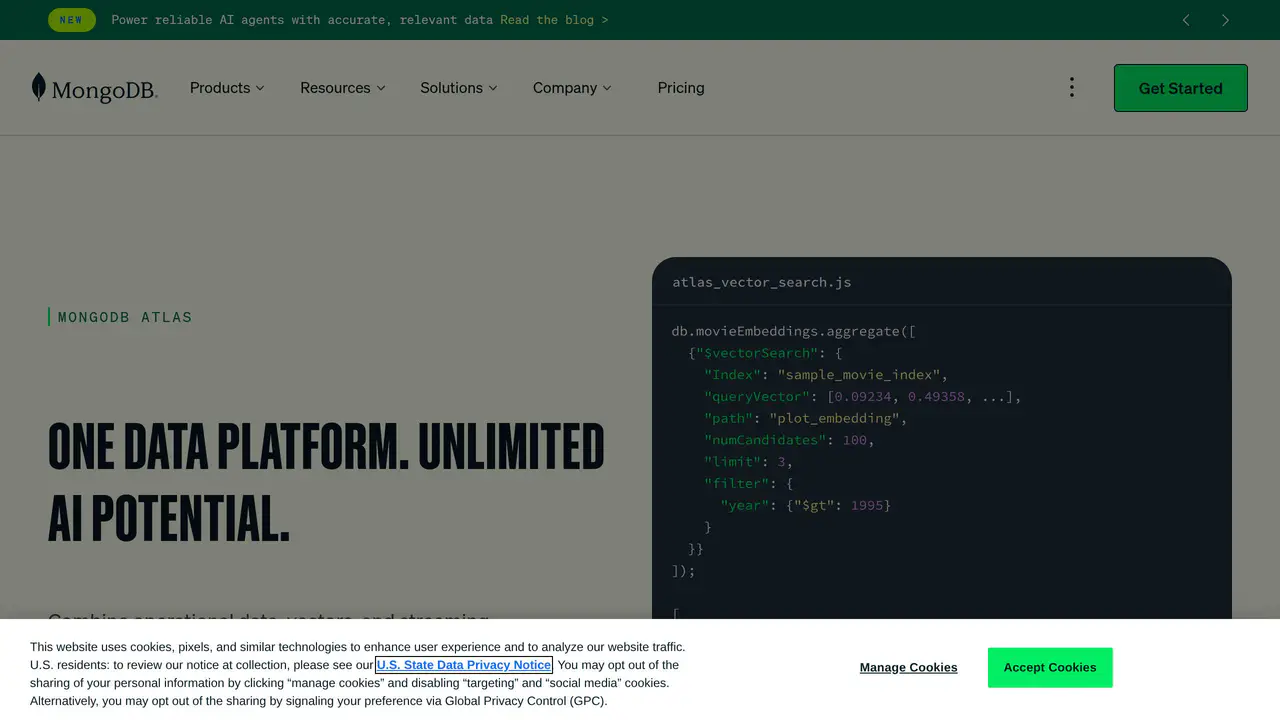Expand the Resources dropdown menu

pos(342,88)
